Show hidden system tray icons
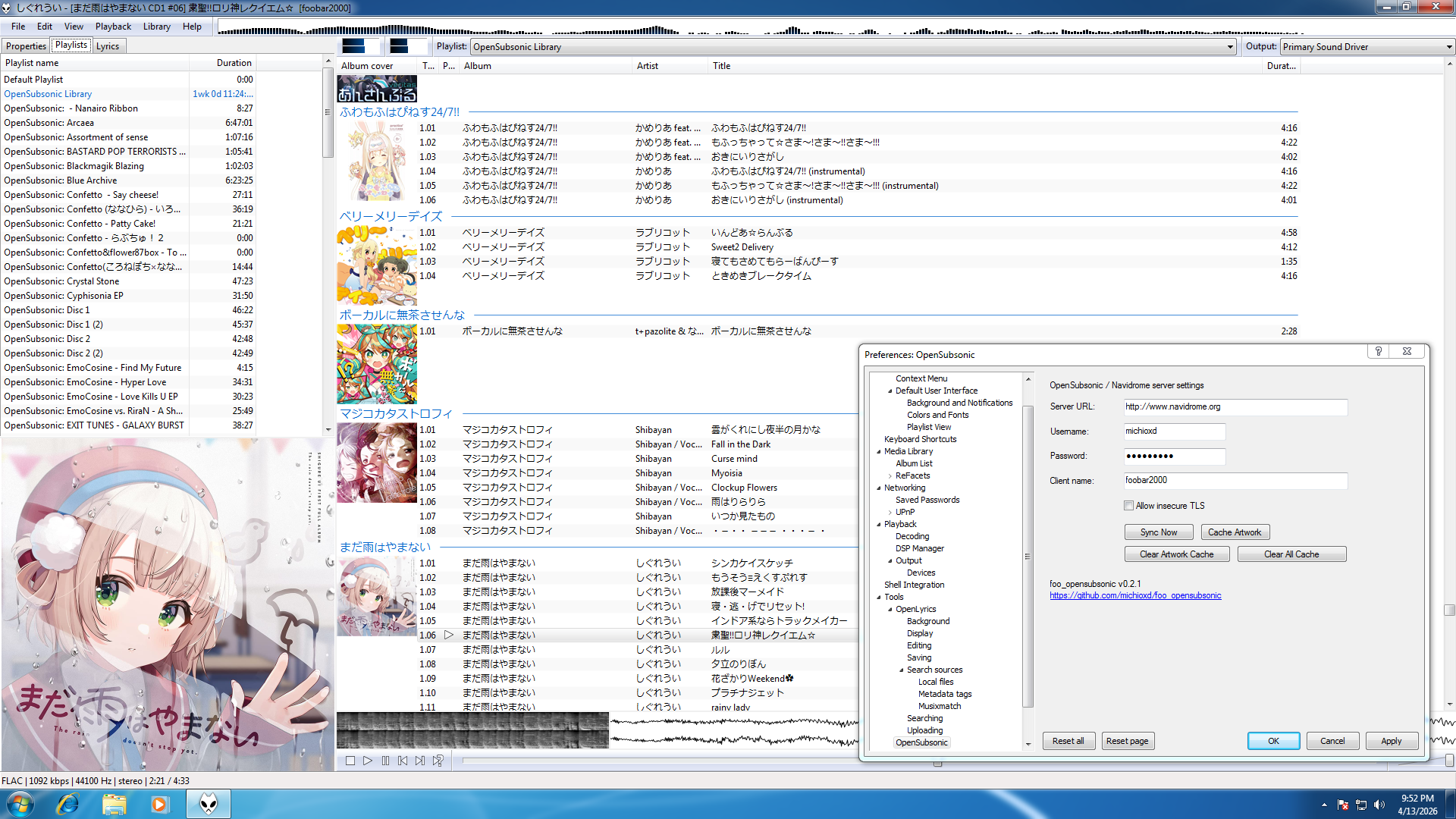 coord(1324,805)
